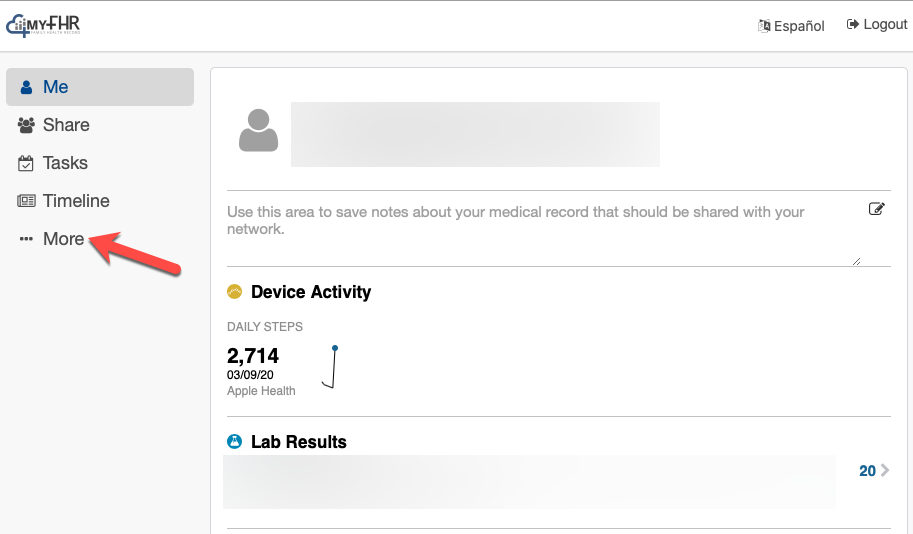Click the profile avatar placeholder
This screenshot has width=913, height=534.
[x=258, y=131]
